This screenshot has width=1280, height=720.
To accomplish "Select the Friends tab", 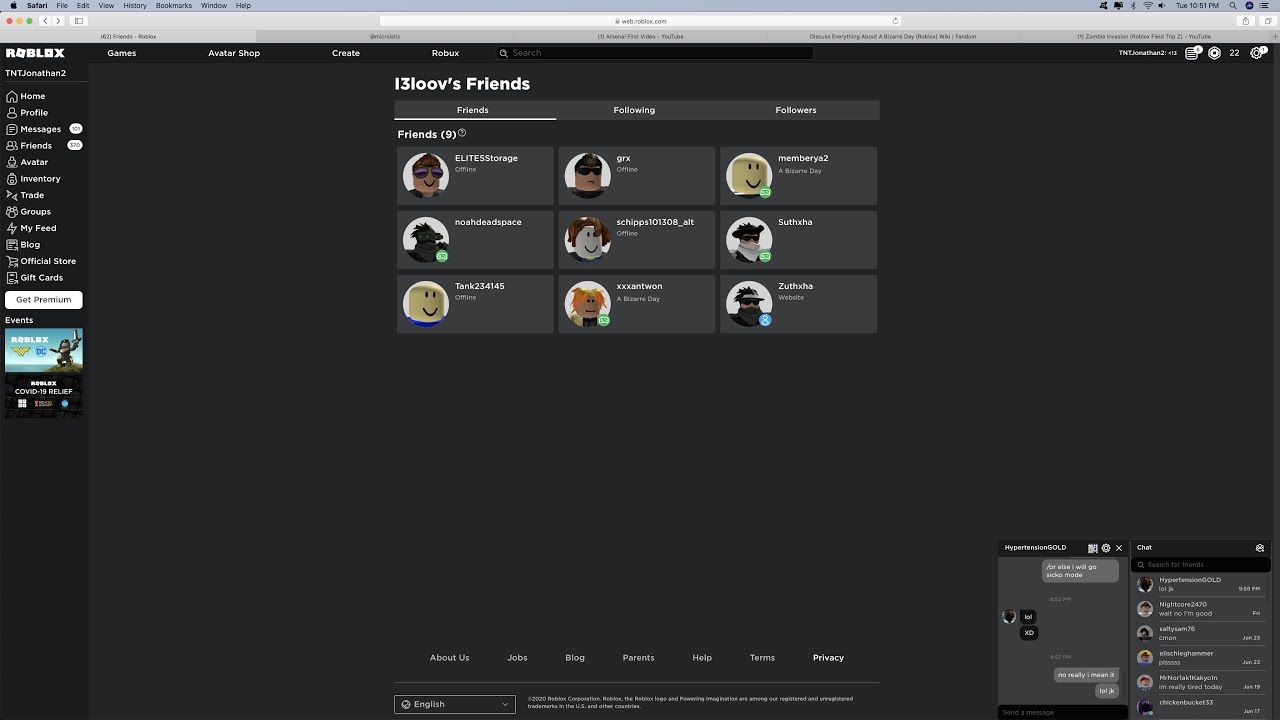I will [x=473, y=110].
